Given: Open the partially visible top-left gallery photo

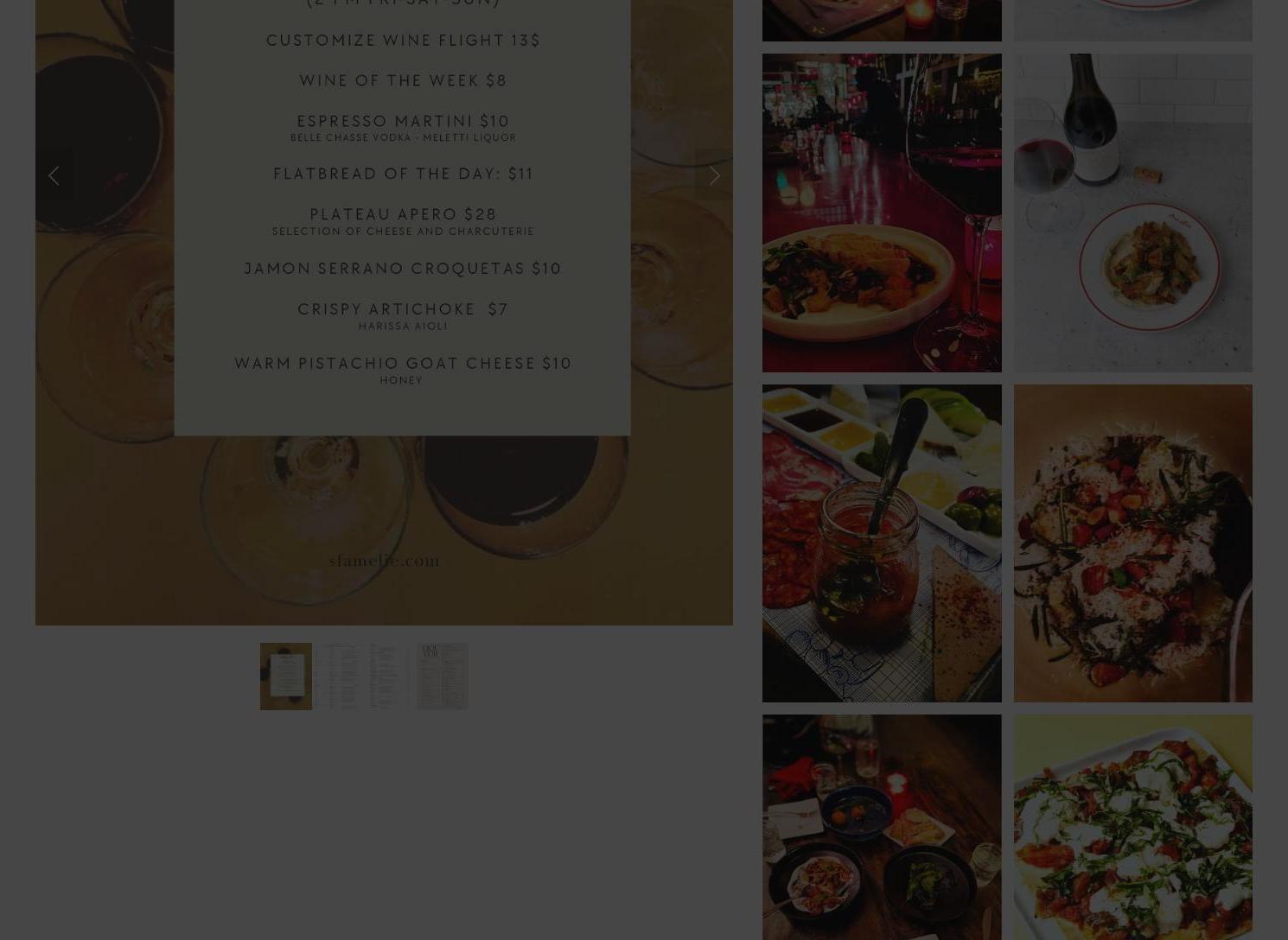Looking at the screenshot, I should [x=882, y=20].
